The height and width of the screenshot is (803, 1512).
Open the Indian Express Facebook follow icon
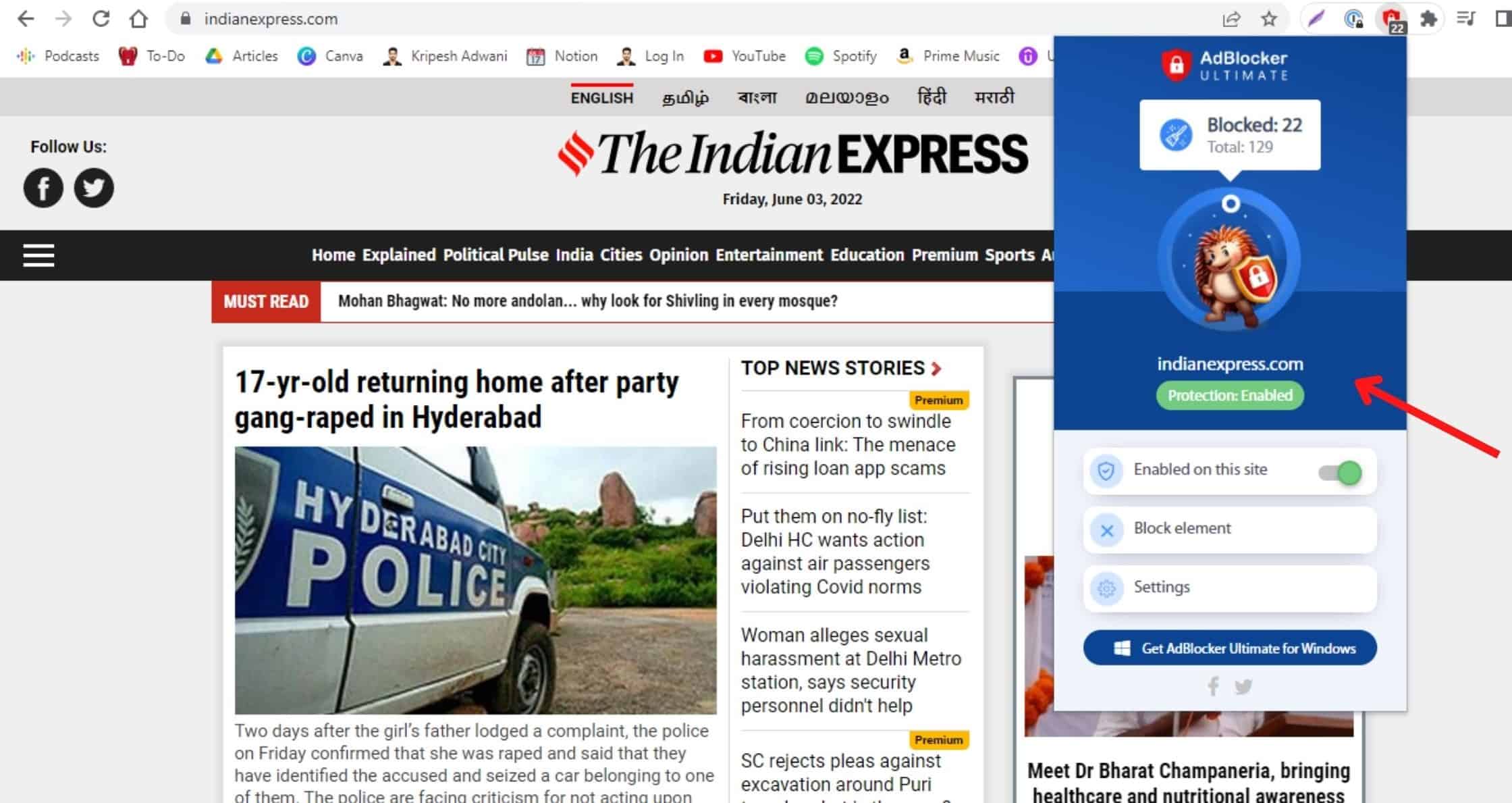pyautogui.click(x=43, y=188)
